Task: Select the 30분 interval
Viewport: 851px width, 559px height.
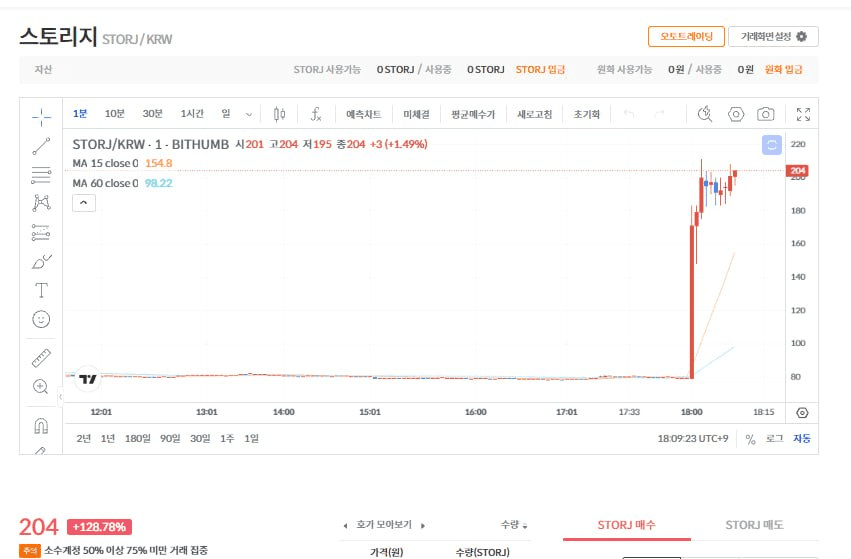Action: 153,113
